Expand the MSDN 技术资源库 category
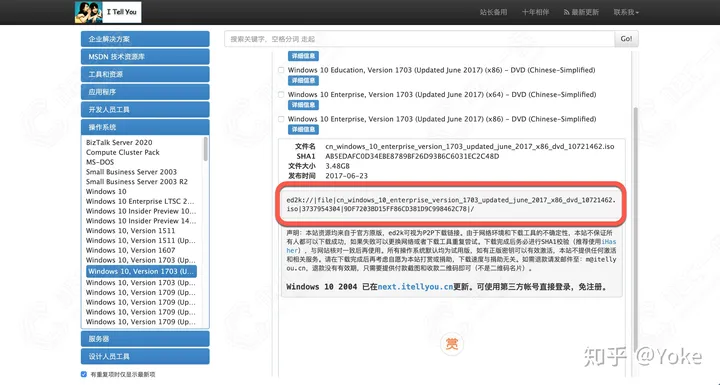The image size is (720, 385). 145,57
